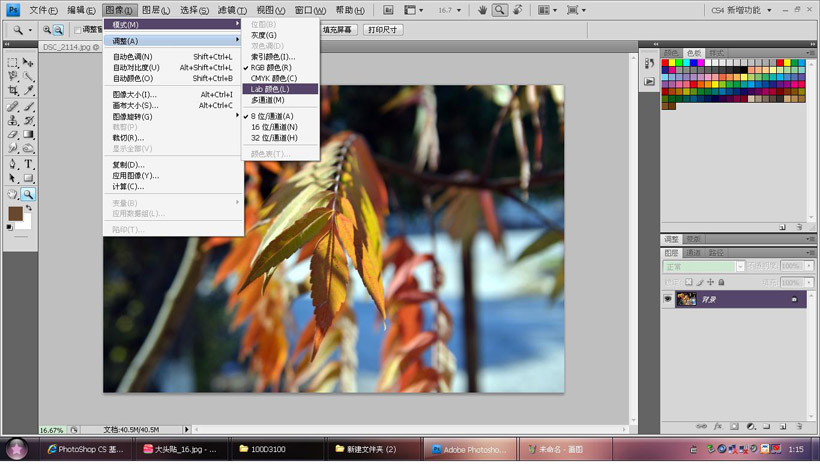Select the Clone Stamp tool
The image size is (820, 467).
(13, 121)
